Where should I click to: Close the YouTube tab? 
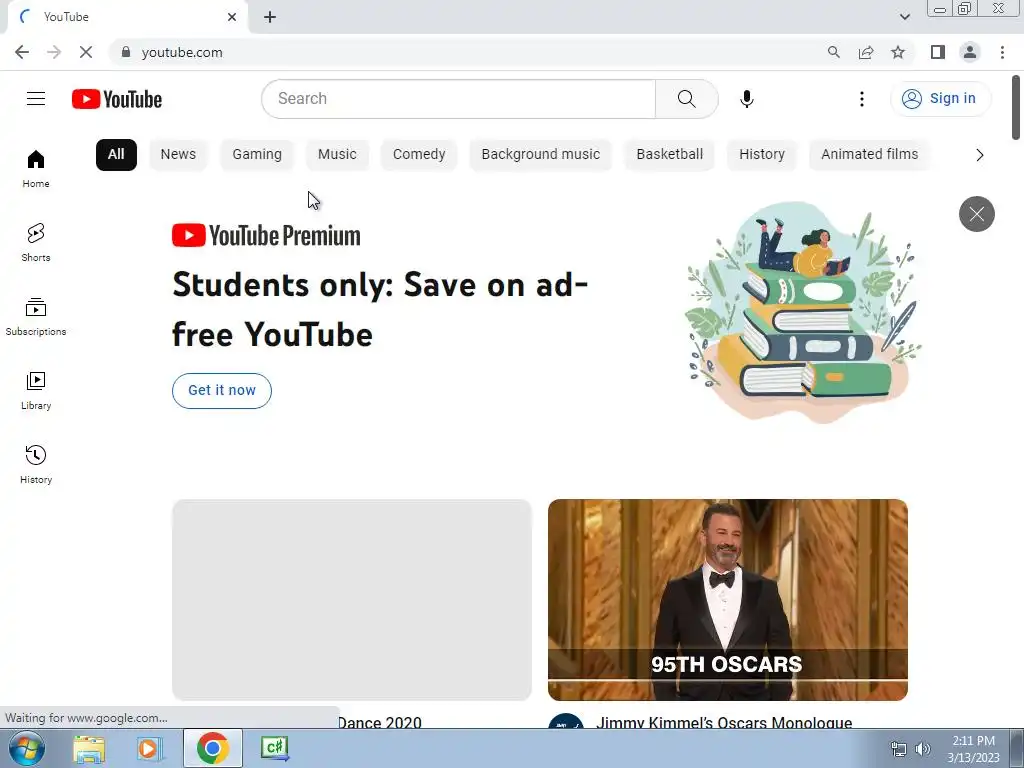[232, 17]
